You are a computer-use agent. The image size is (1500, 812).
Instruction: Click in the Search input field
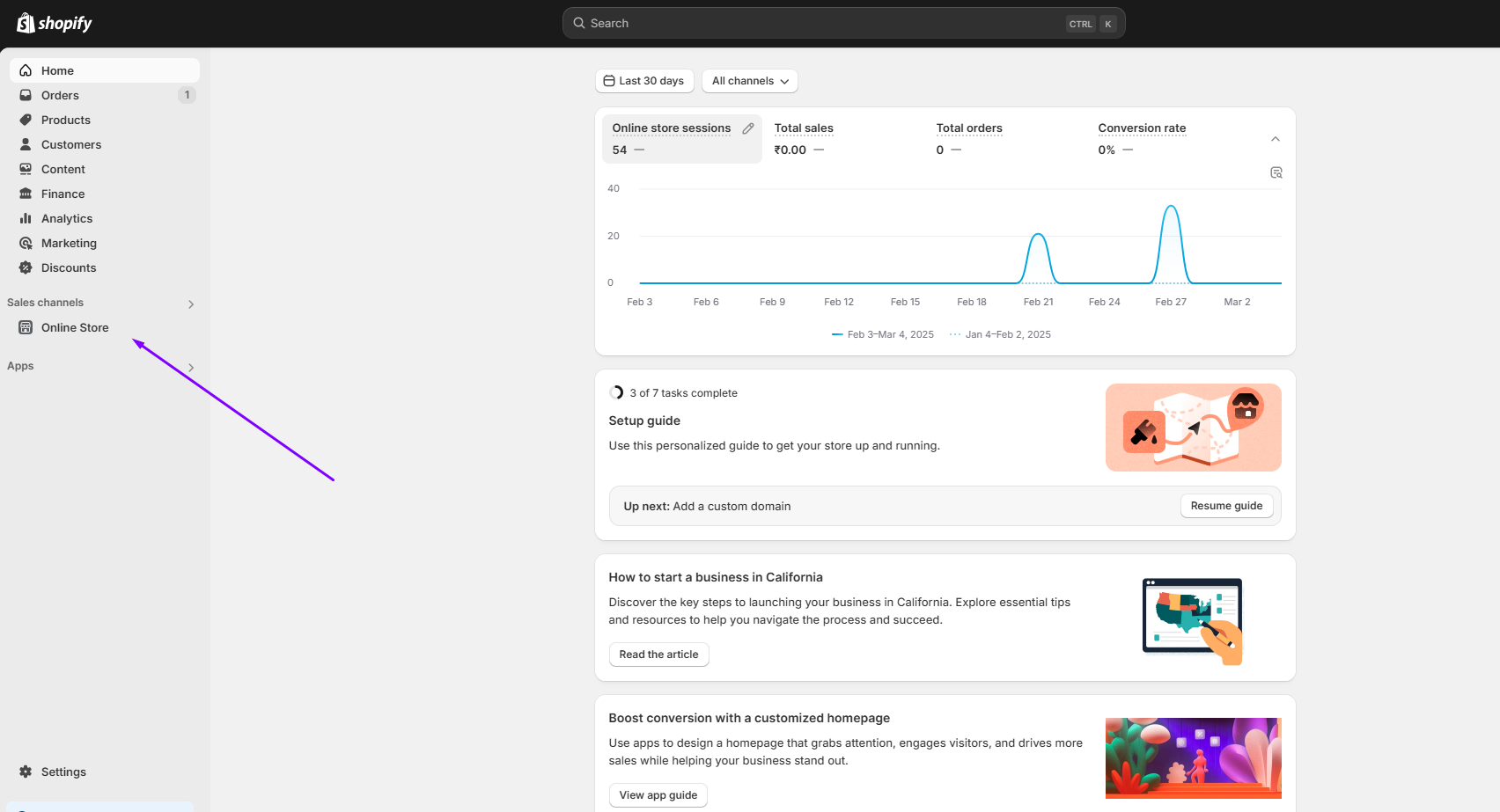pos(843,23)
